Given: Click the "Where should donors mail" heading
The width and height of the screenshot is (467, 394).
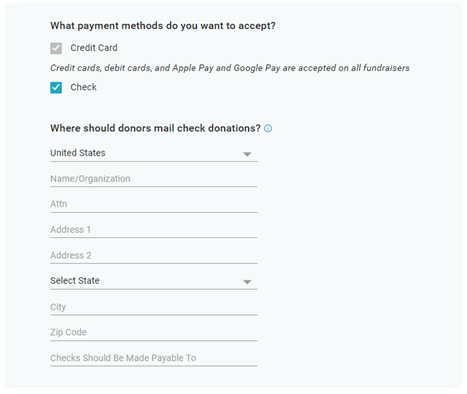Looking at the screenshot, I should click(155, 128).
